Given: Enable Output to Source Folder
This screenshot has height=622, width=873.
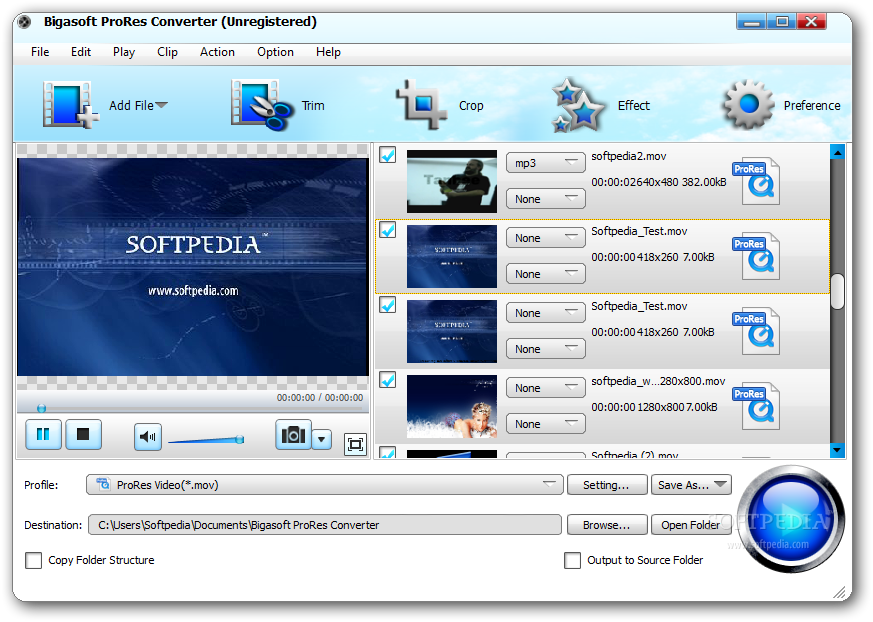Looking at the screenshot, I should 572,560.
